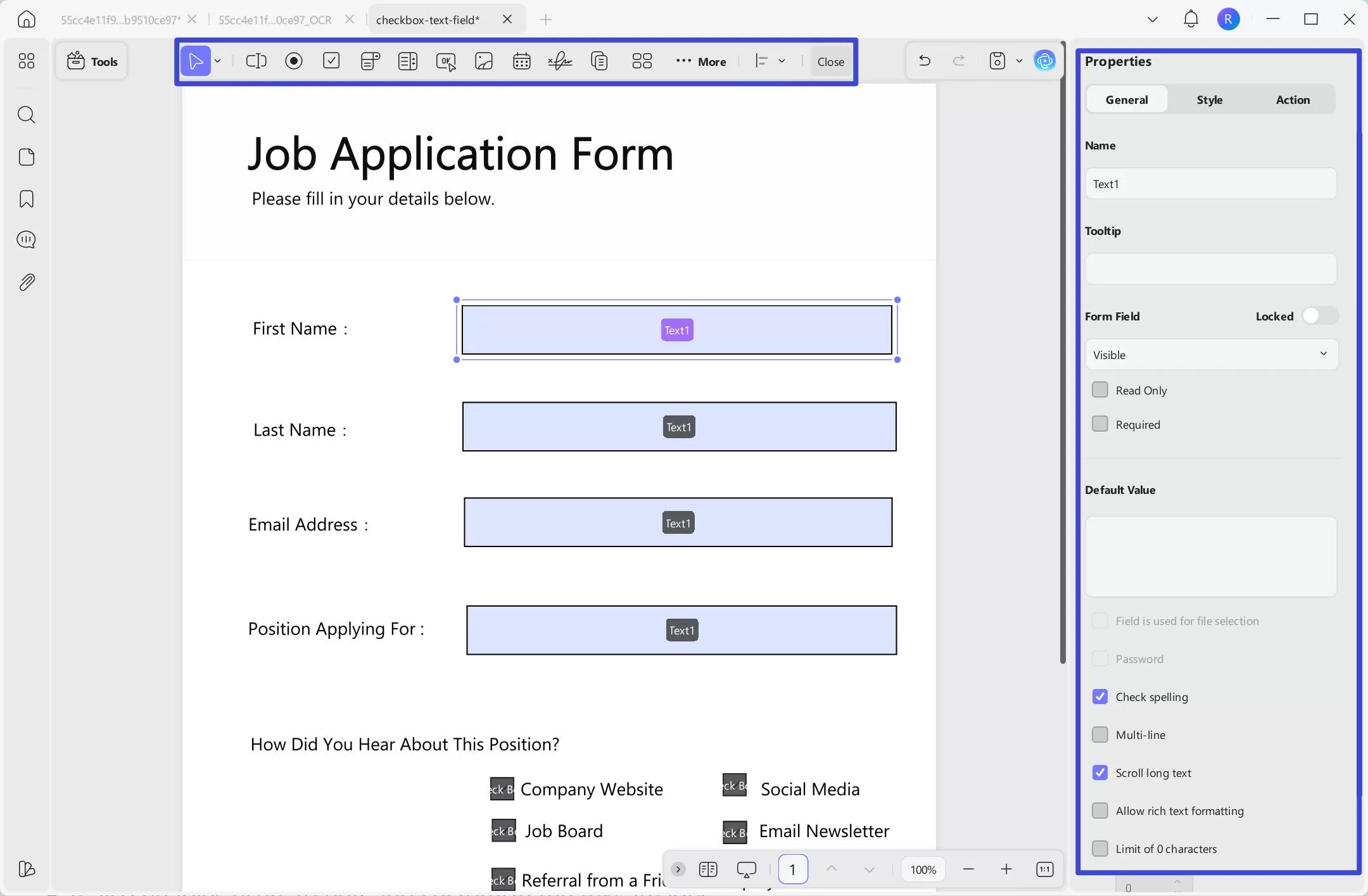Viewport: 1368px width, 896px height.
Task: Select the Push Button tool
Action: (x=445, y=61)
